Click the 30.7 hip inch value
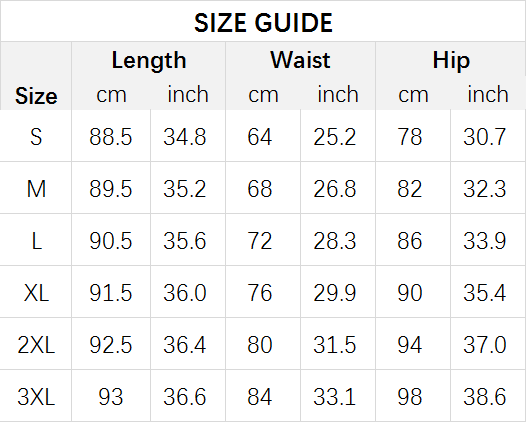 [x=484, y=137]
